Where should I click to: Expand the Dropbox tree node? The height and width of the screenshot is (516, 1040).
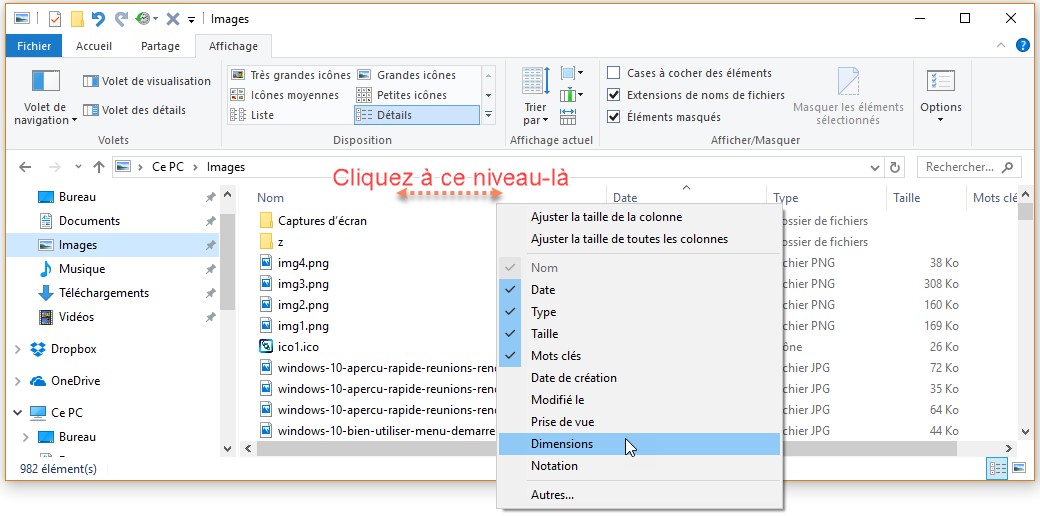pos(18,349)
